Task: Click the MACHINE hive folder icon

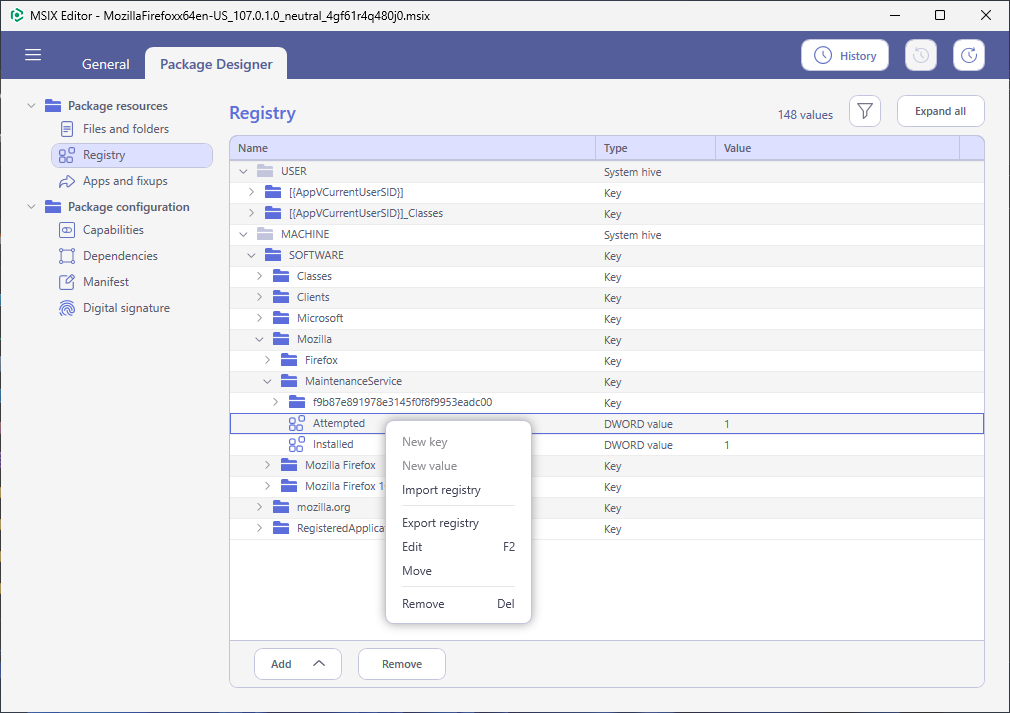Action: point(265,234)
